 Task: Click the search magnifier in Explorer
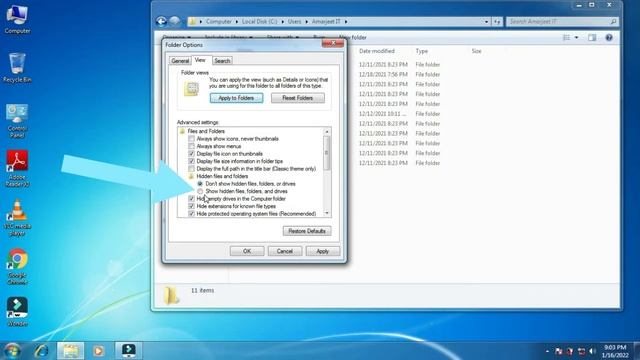pyautogui.click(x=613, y=21)
